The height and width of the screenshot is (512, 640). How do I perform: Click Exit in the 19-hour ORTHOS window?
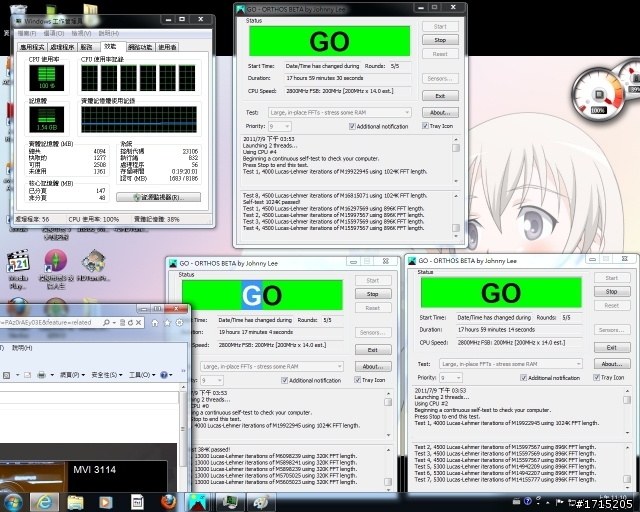(x=373, y=350)
